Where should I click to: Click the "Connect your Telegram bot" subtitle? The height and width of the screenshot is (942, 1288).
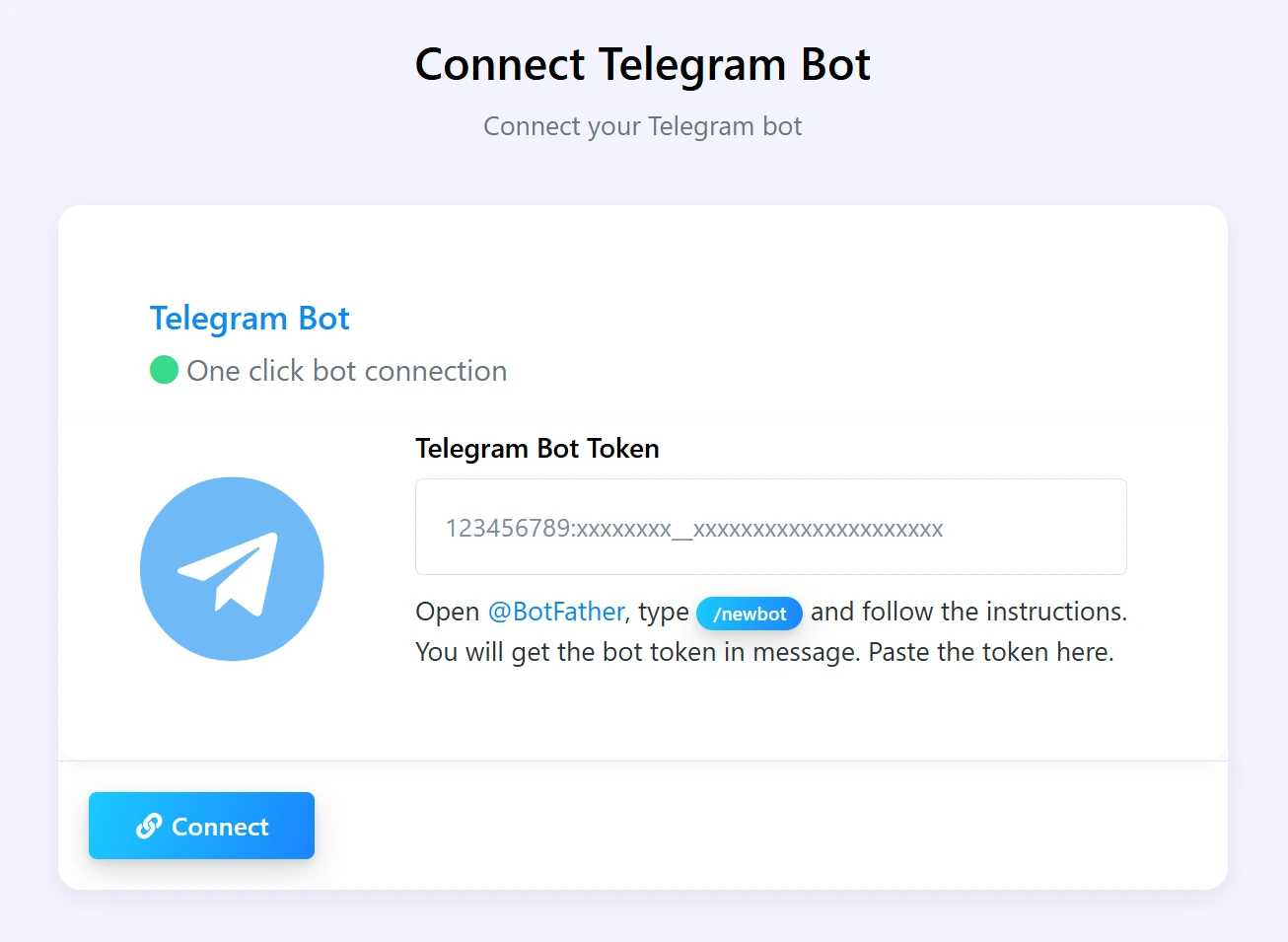pyautogui.click(x=643, y=126)
